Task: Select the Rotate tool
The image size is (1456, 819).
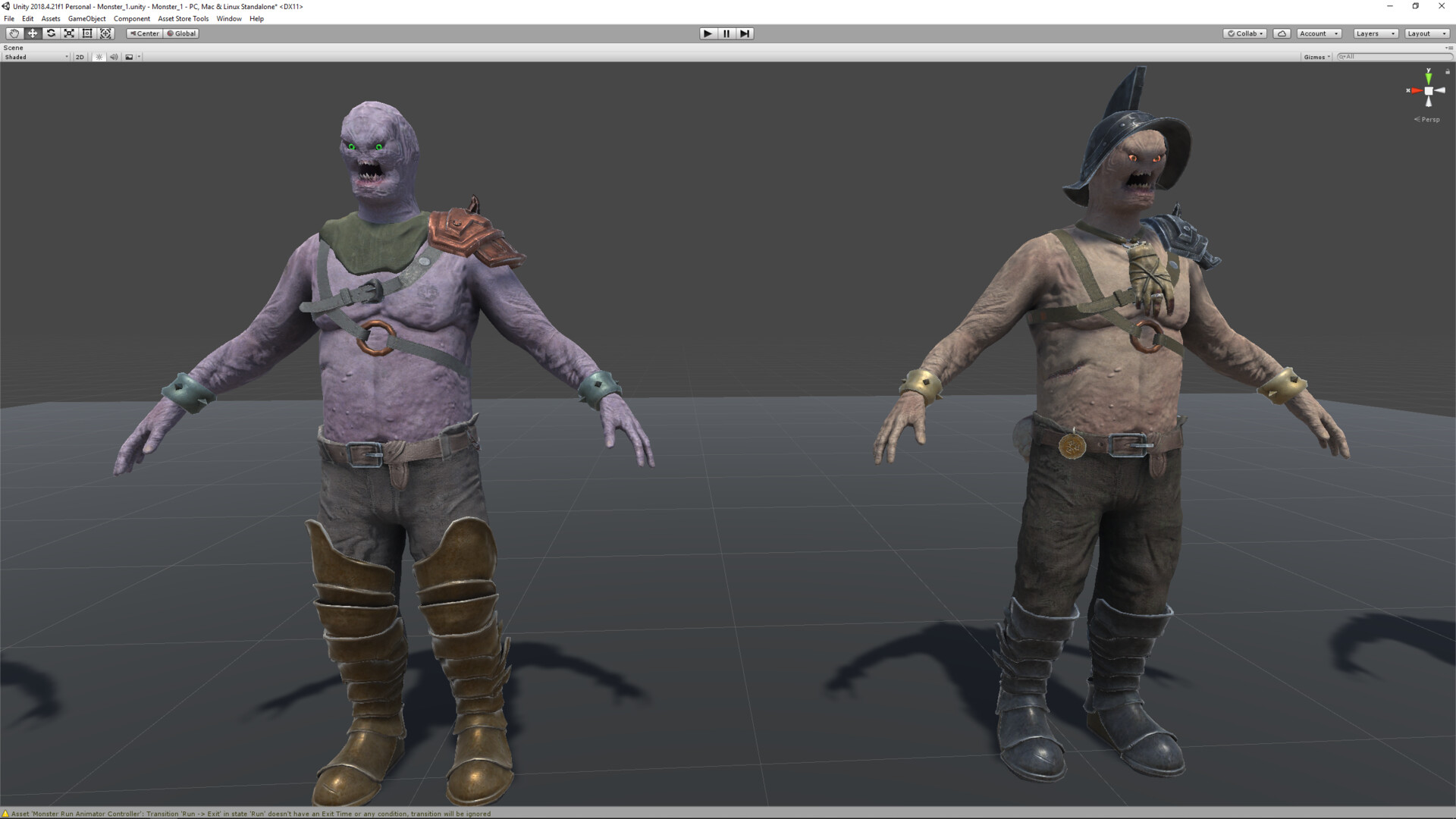Action: [x=51, y=33]
